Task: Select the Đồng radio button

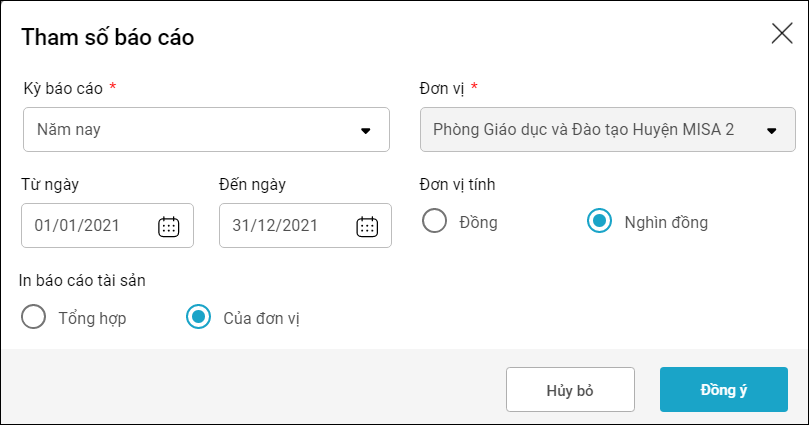Action: tap(434, 221)
